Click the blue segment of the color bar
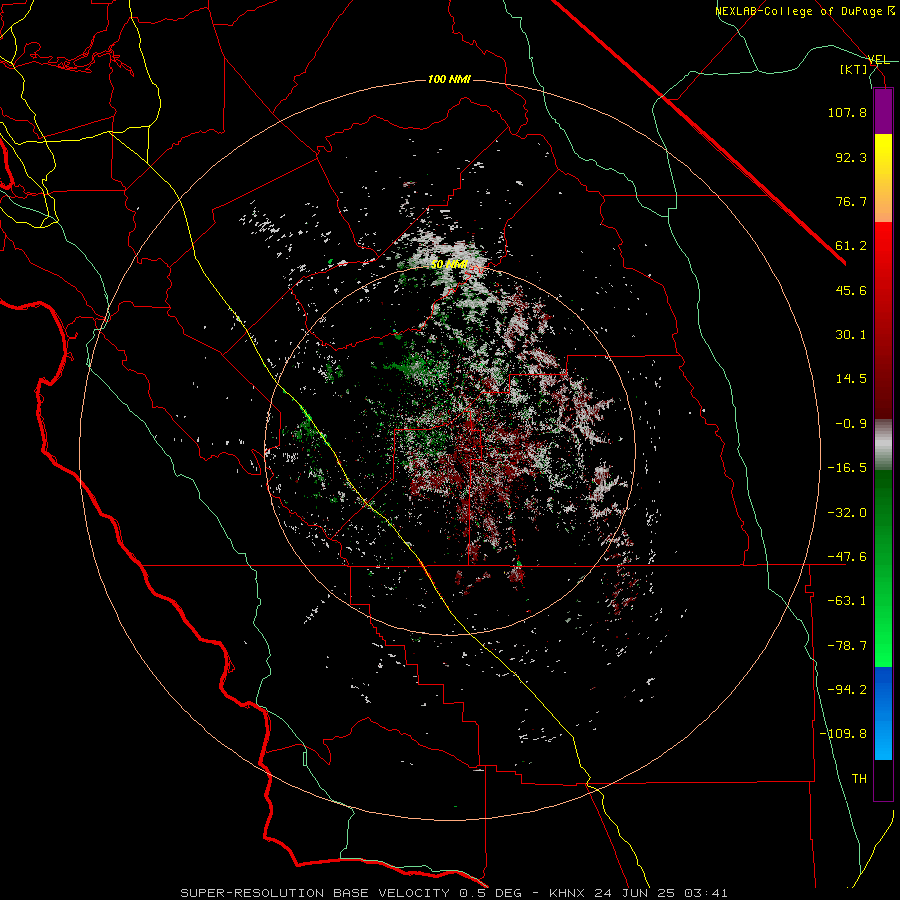The width and height of the screenshot is (900, 900). click(883, 713)
